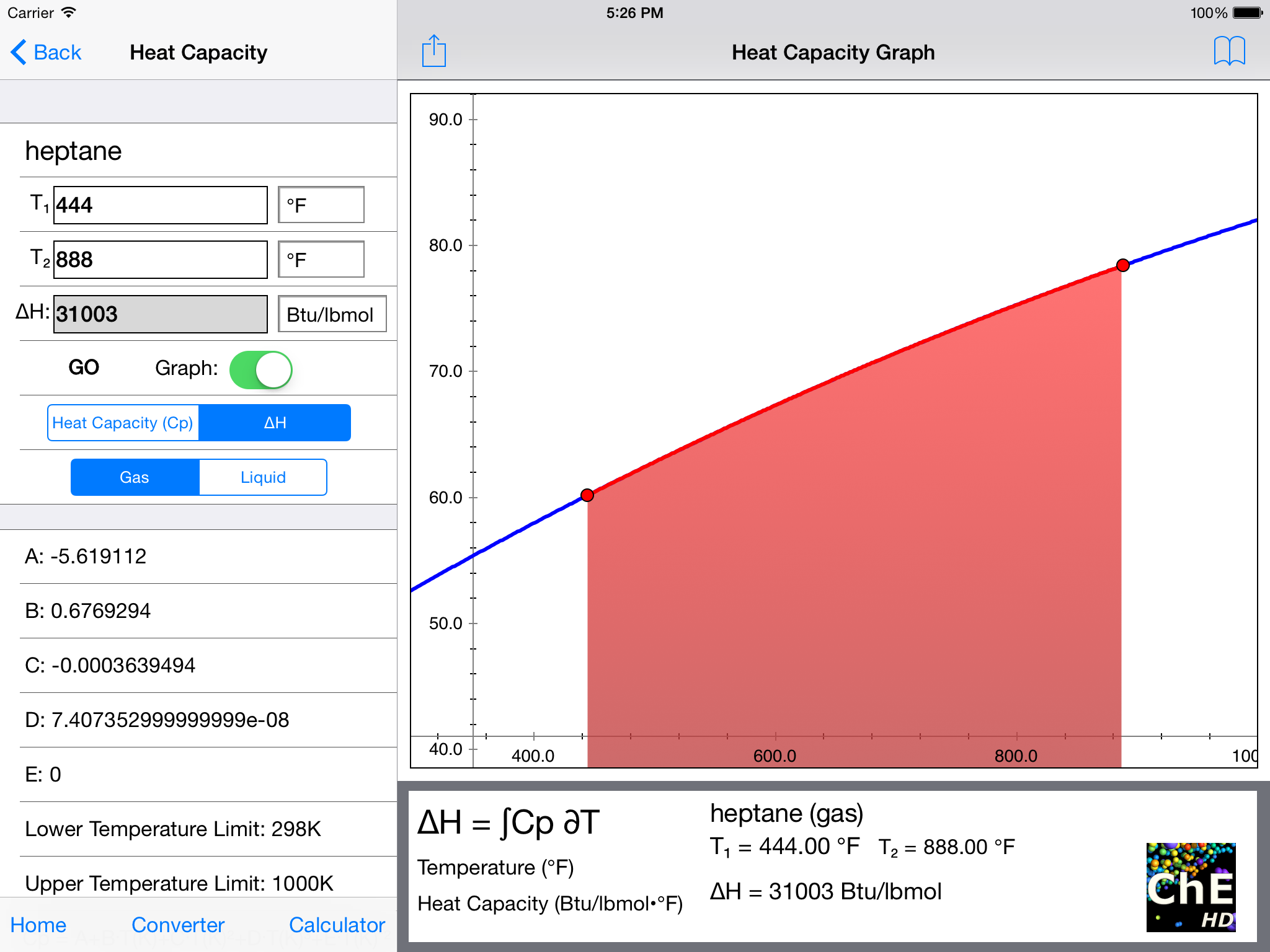Toggle the Graph switch off
Screen dimensions: 1270x952
click(261, 370)
